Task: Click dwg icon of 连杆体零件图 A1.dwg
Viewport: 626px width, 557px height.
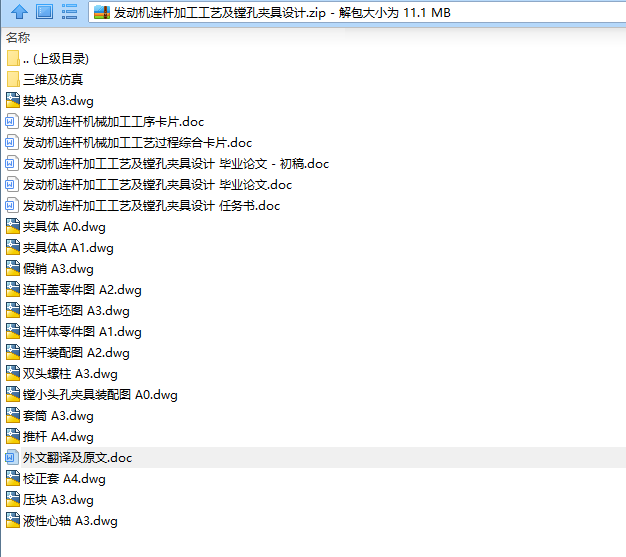Action: [13, 331]
